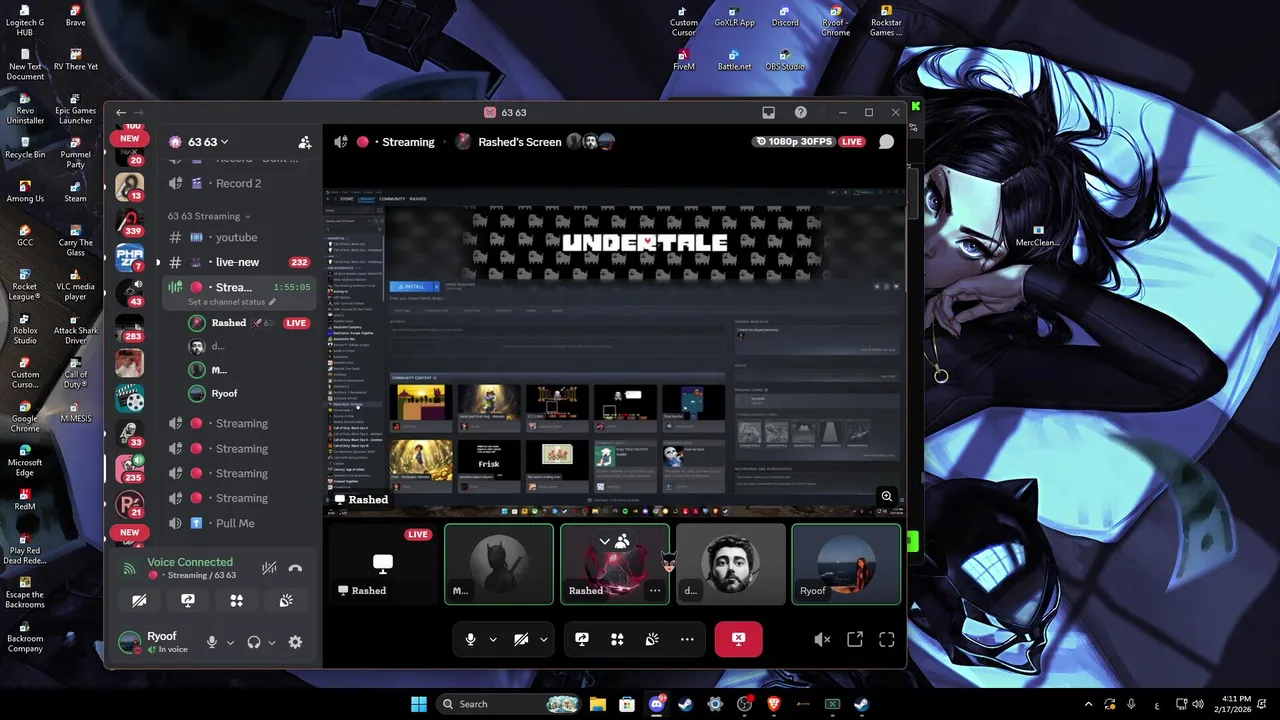Open the youtube text channel

[x=239, y=237]
